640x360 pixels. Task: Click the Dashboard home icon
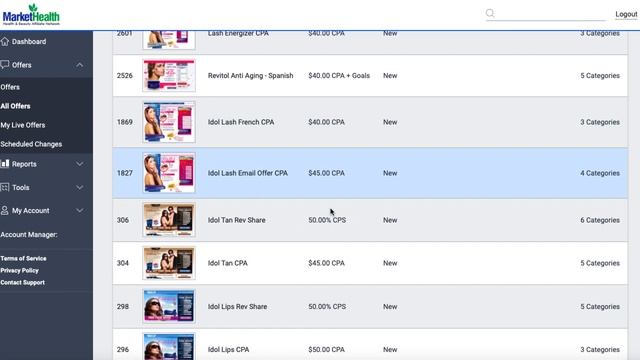point(4,41)
